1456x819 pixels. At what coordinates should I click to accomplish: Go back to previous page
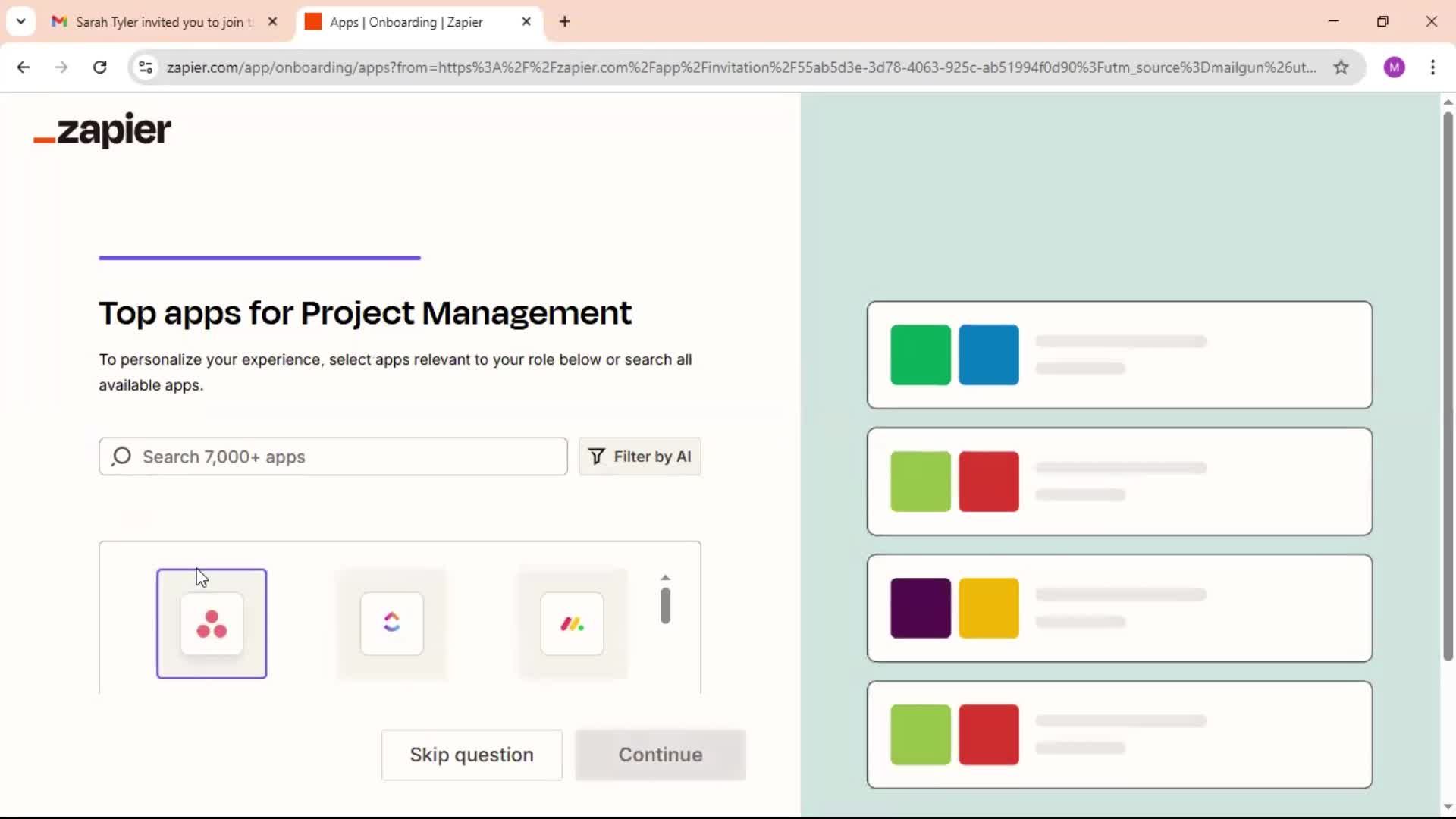pyautogui.click(x=24, y=67)
